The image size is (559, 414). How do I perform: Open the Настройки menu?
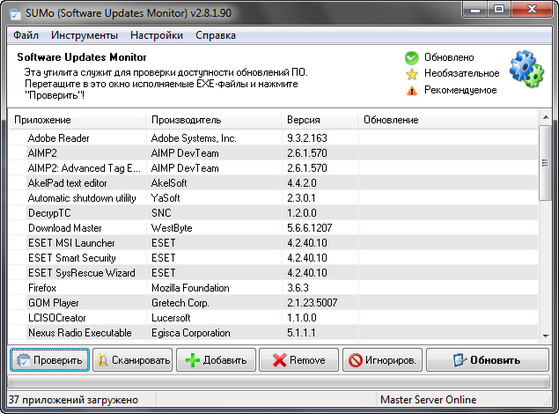(157, 35)
